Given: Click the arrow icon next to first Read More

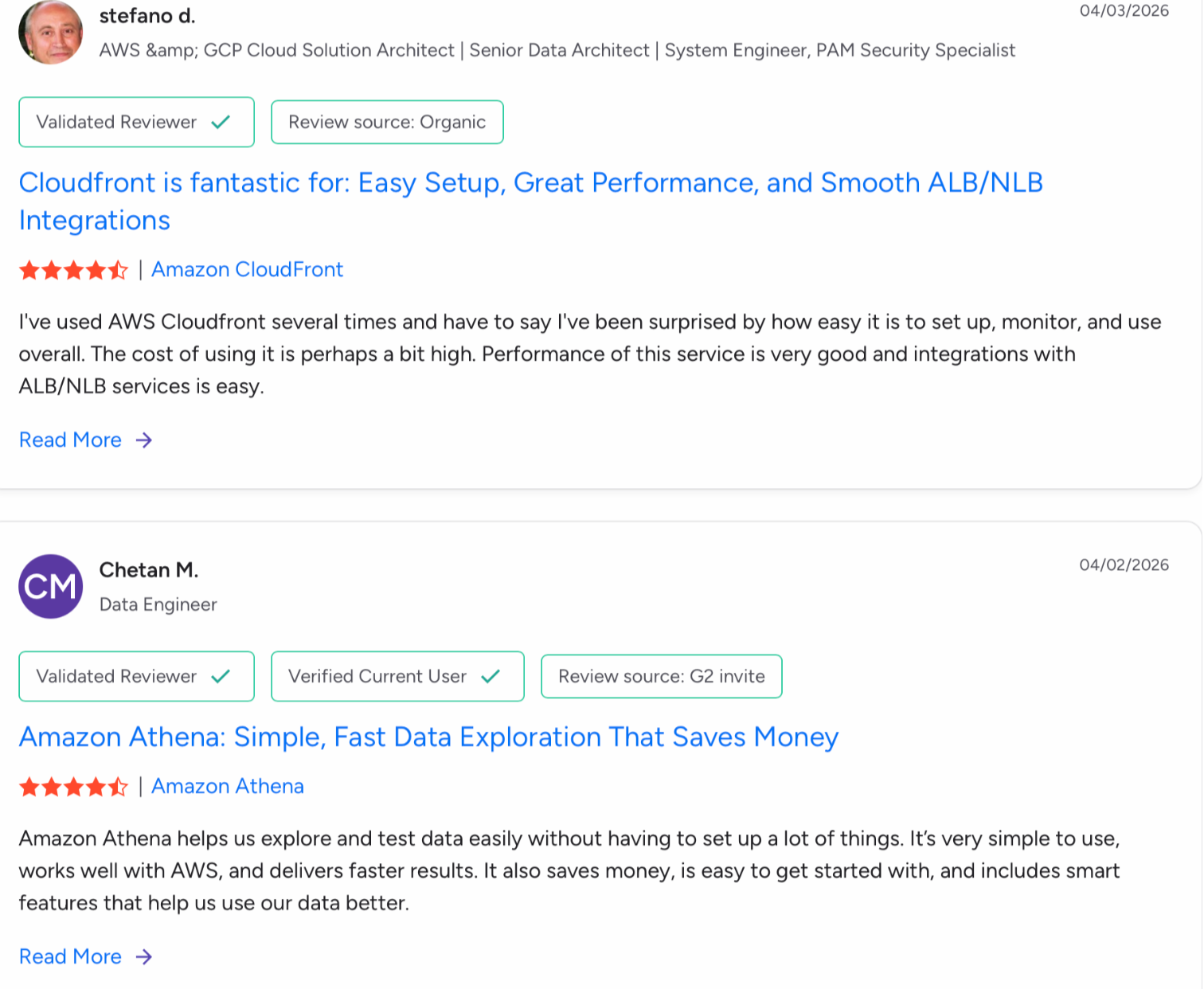Looking at the screenshot, I should pyautogui.click(x=143, y=440).
